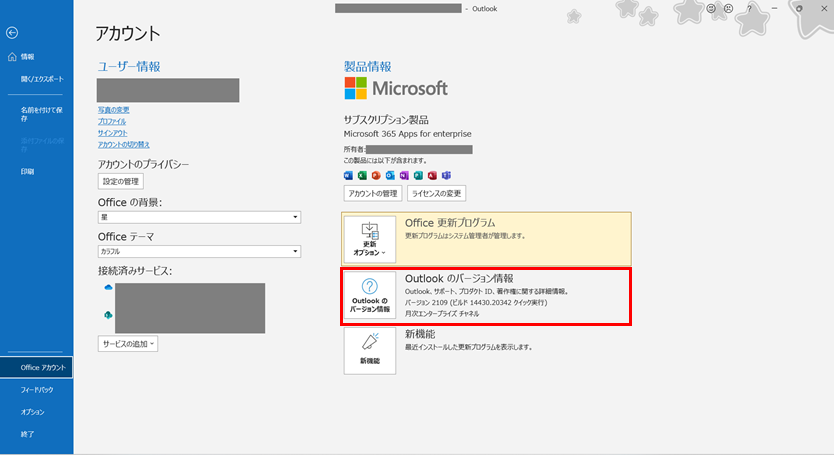Click the アカウントの切り替え link
The width and height of the screenshot is (834, 455).
[123, 145]
